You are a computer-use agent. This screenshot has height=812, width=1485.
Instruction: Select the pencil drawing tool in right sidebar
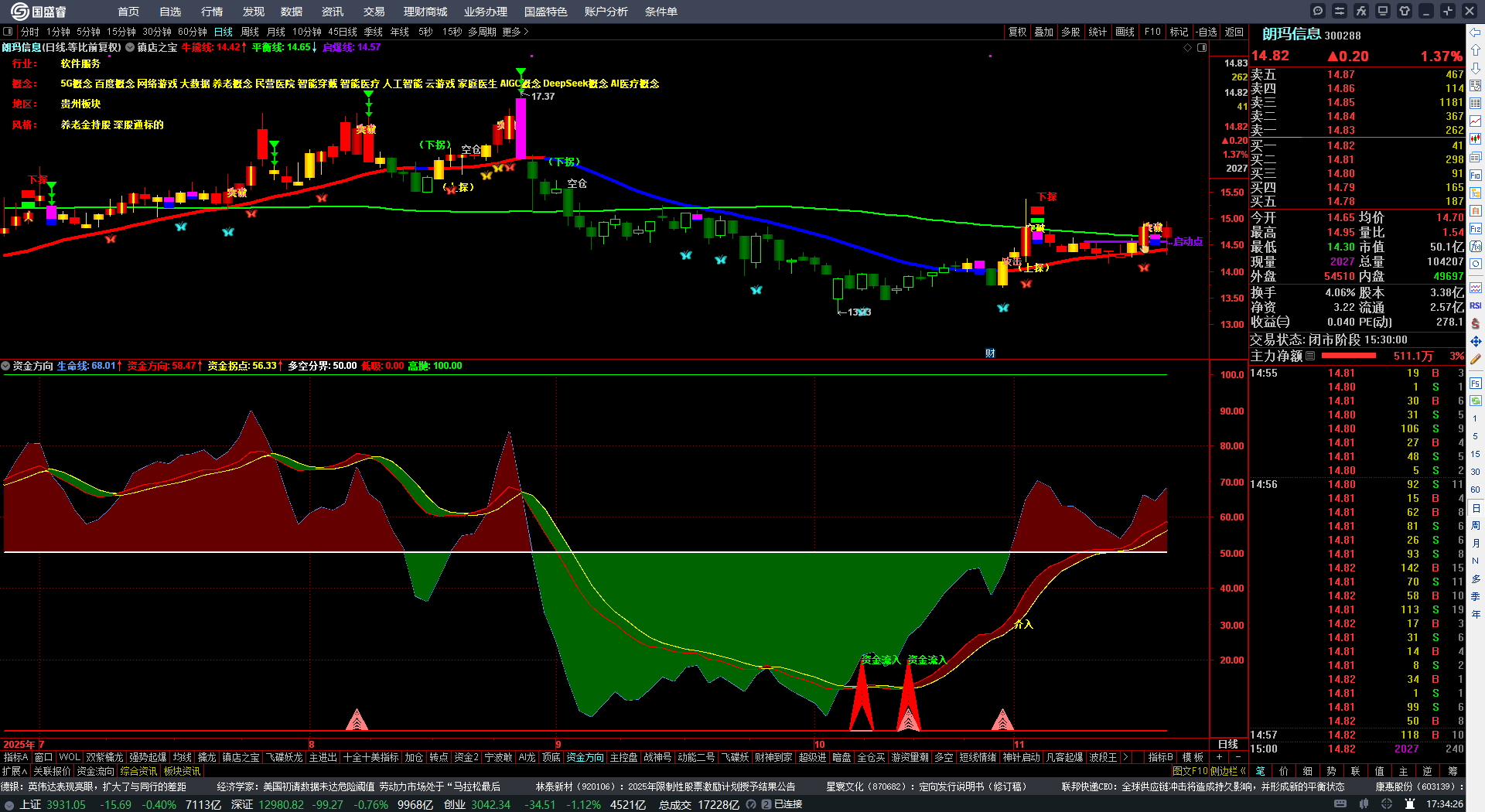coord(1476,359)
